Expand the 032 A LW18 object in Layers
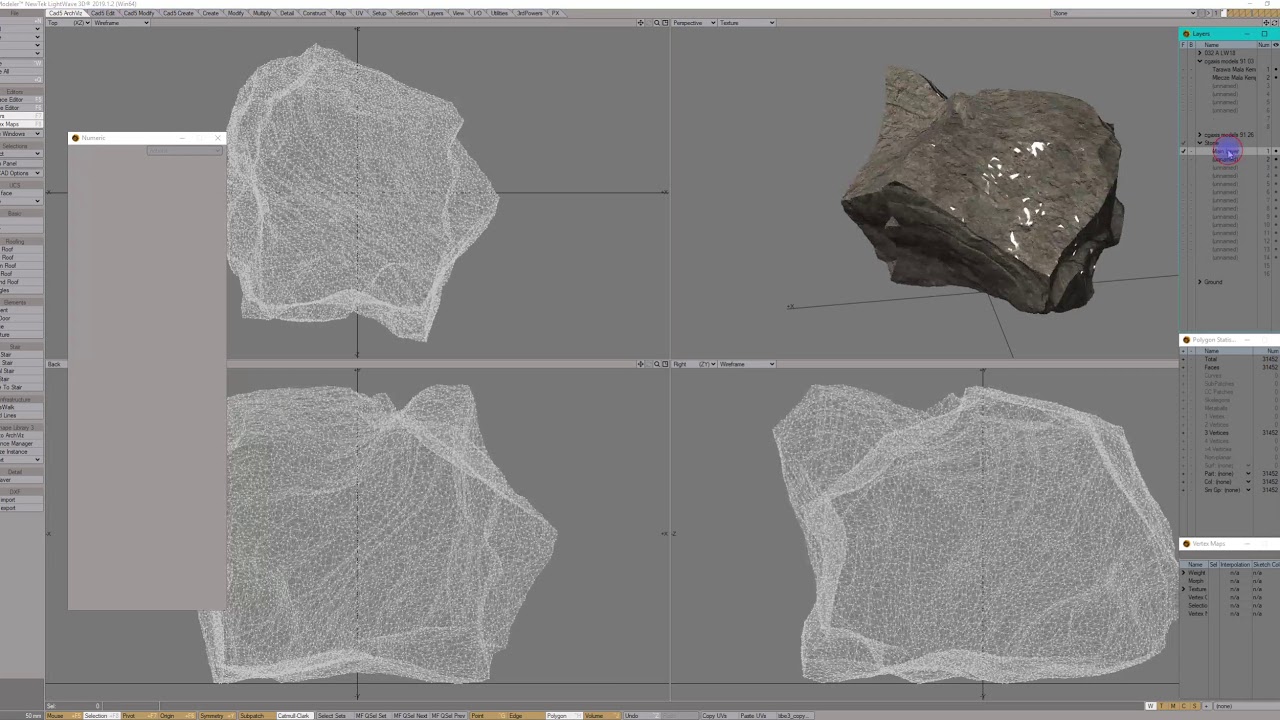The width and height of the screenshot is (1280, 720). coord(1200,53)
